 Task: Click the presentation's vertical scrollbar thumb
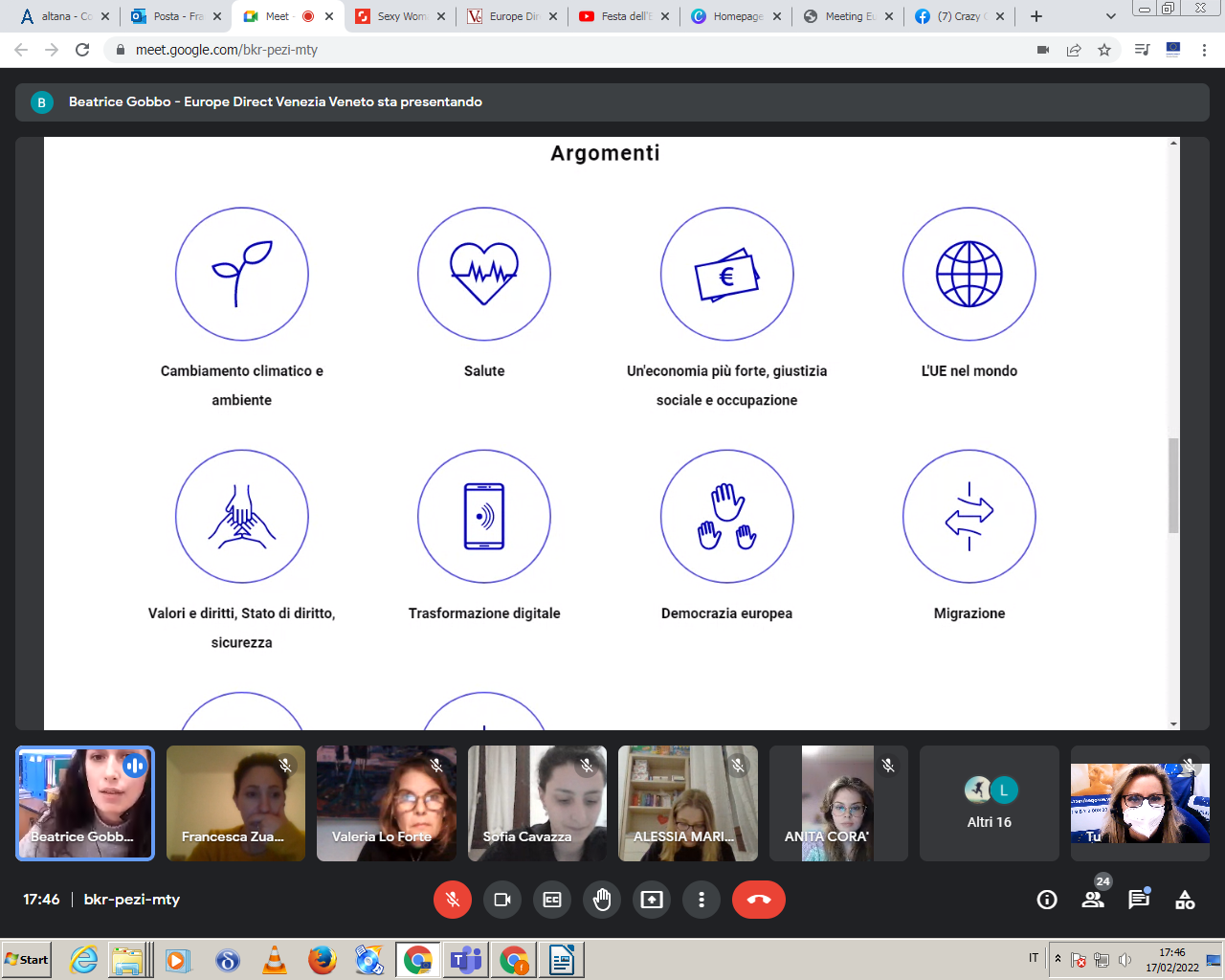coord(1173,485)
